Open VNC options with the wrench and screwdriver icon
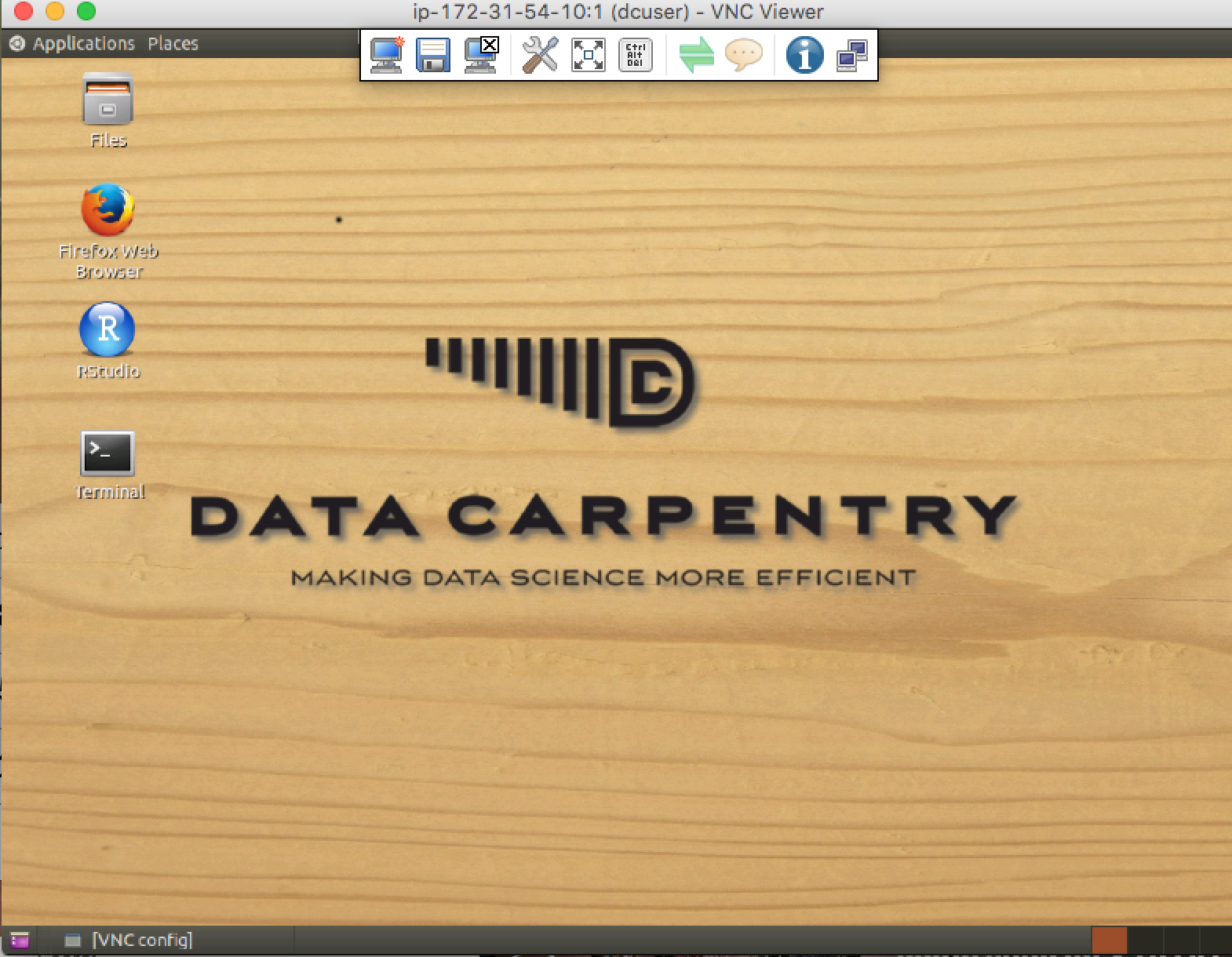The height and width of the screenshot is (957, 1232). pos(540,55)
